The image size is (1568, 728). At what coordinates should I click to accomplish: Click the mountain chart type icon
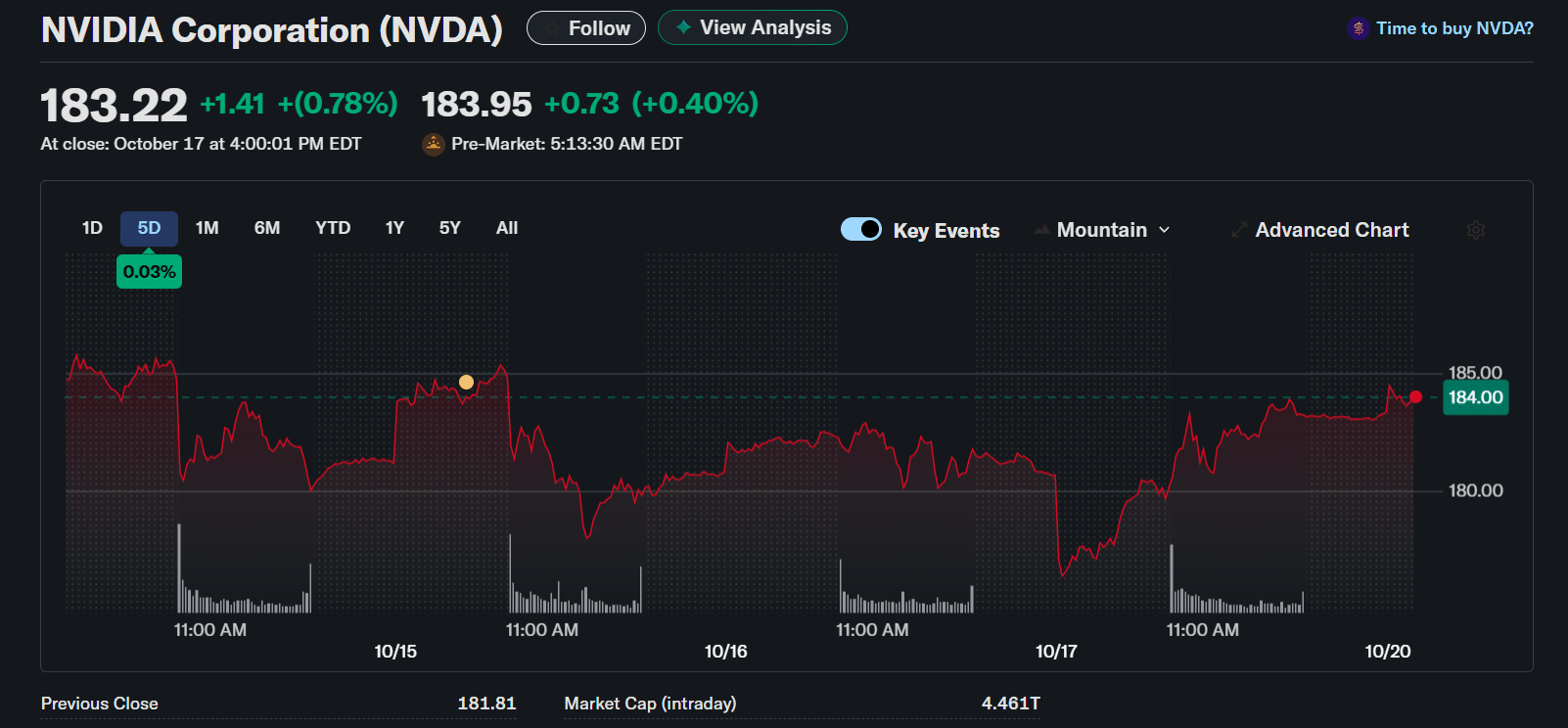coord(1040,229)
